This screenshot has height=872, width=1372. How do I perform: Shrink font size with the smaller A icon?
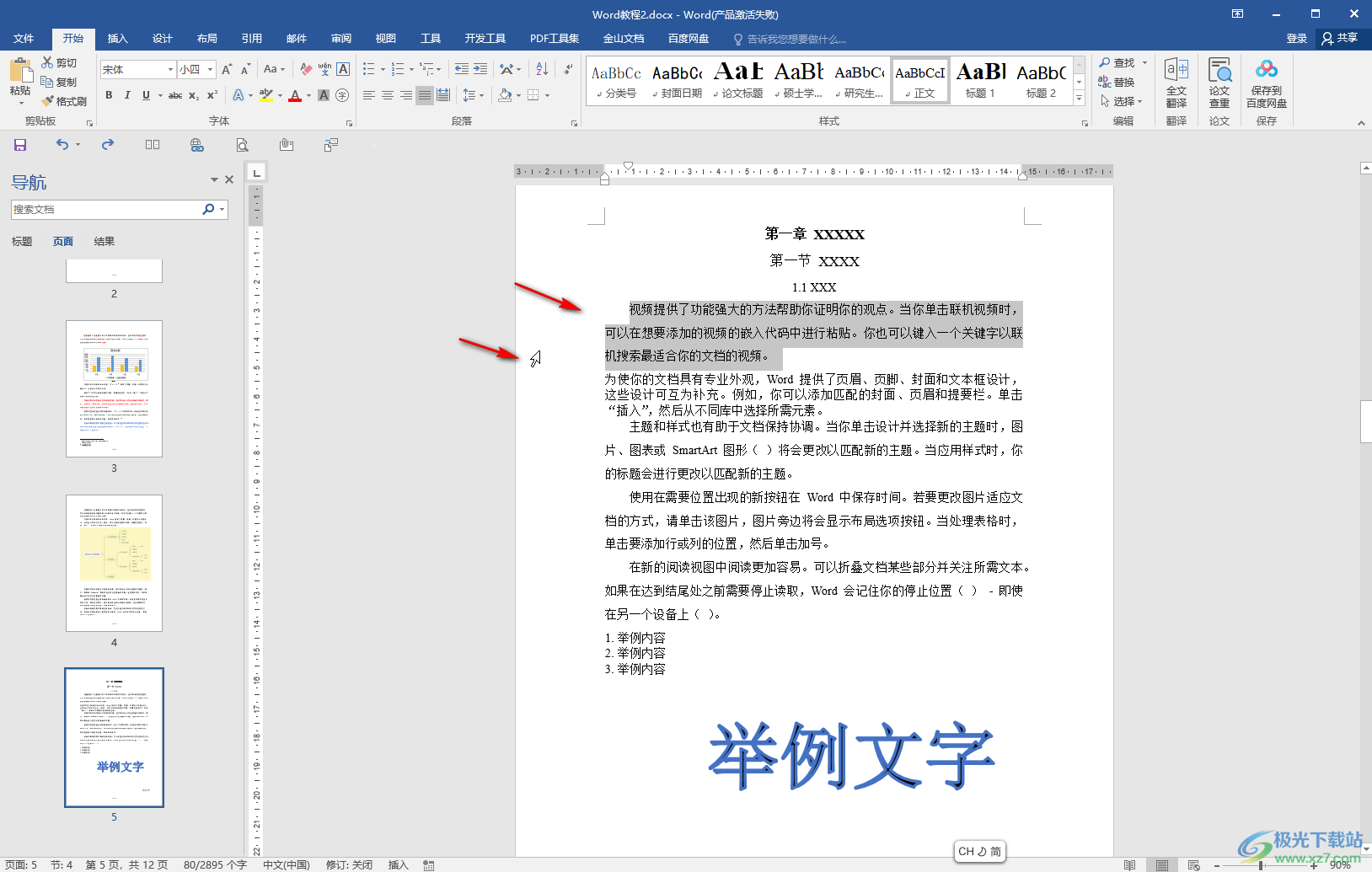tap(245, 69)
